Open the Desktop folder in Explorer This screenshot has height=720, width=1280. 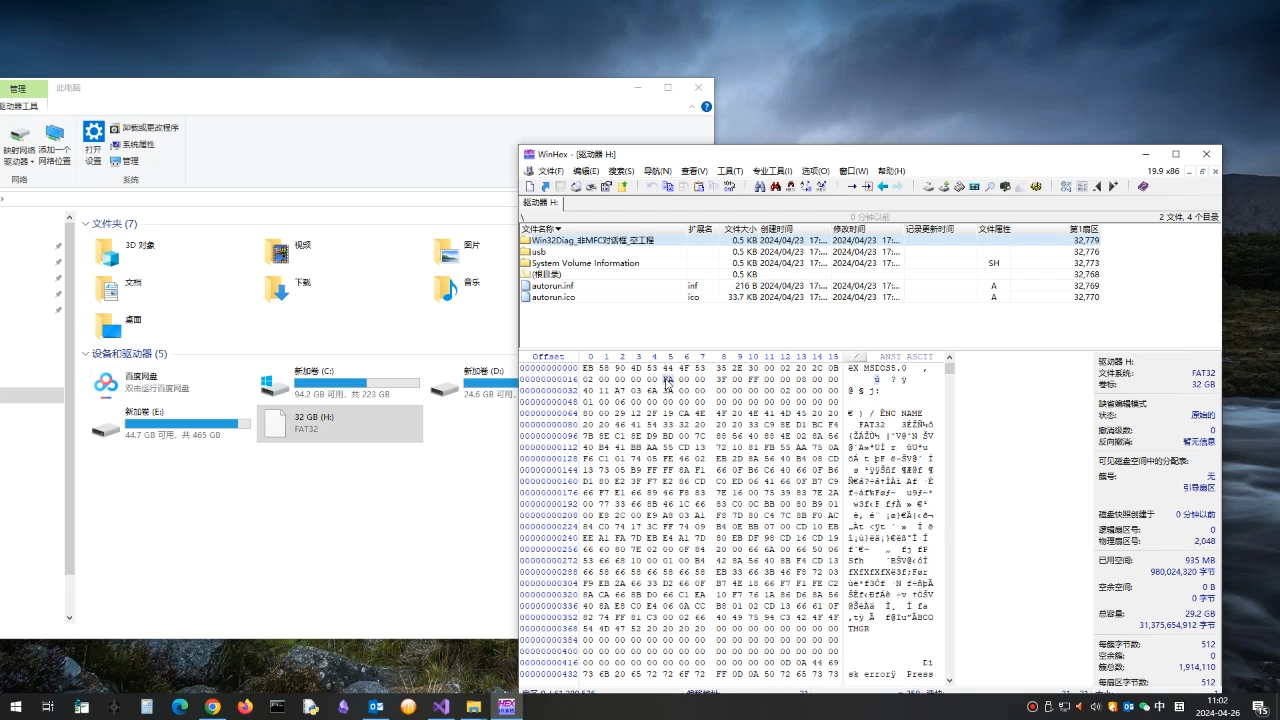106,326
